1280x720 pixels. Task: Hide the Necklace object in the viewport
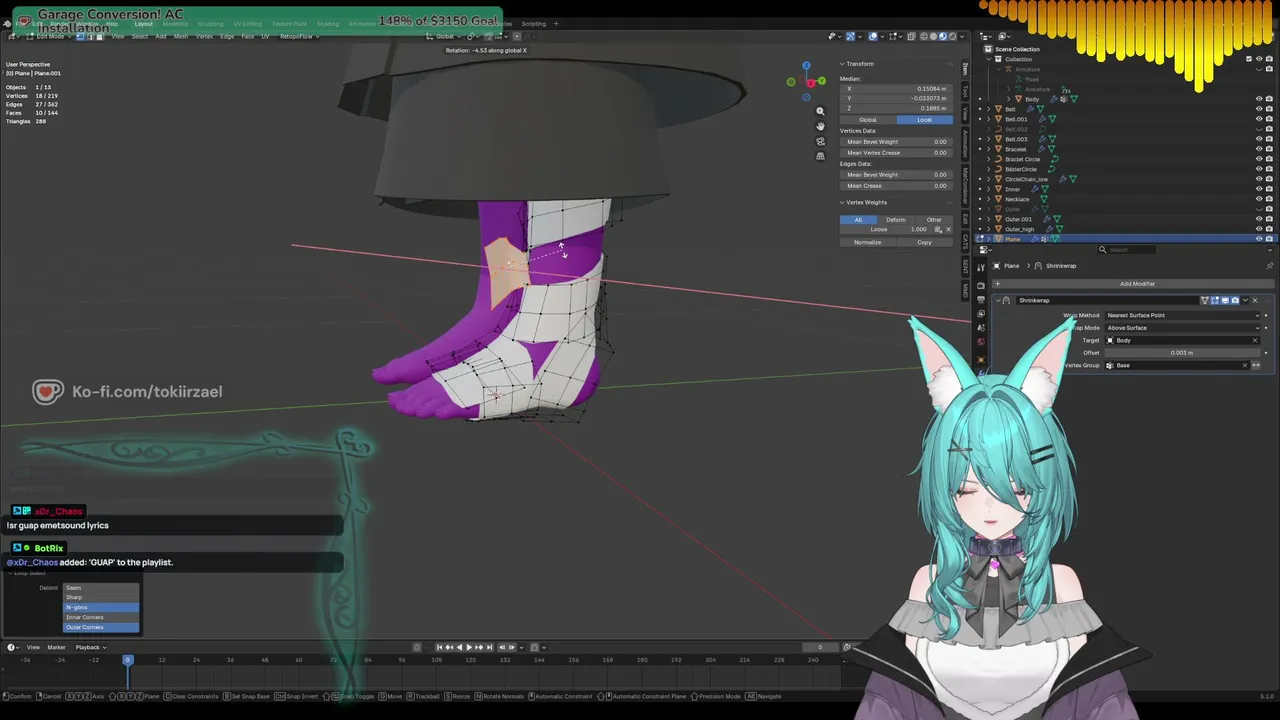[x=1258, y=199]
